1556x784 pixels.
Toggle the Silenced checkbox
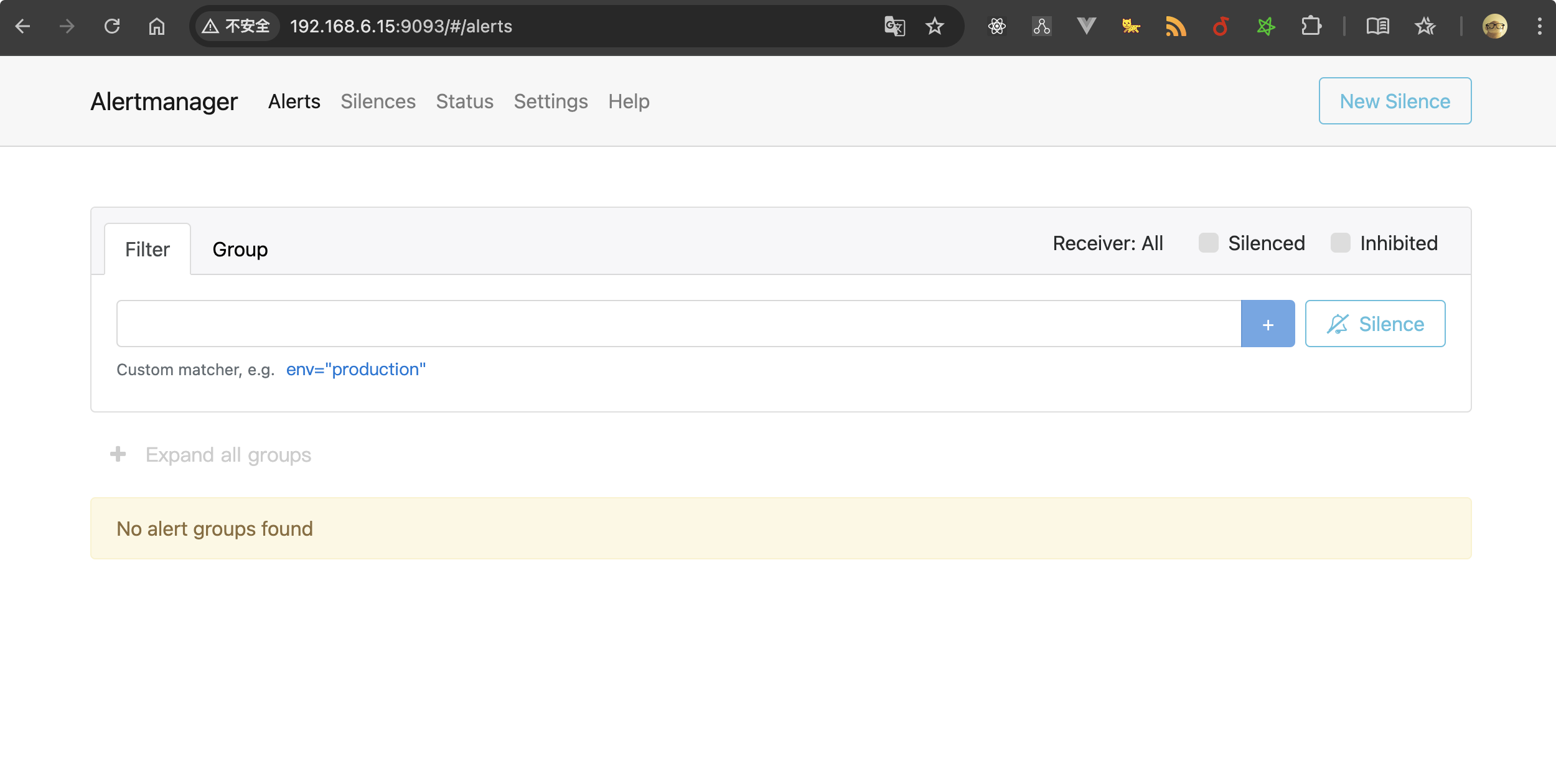(1209, 243)
